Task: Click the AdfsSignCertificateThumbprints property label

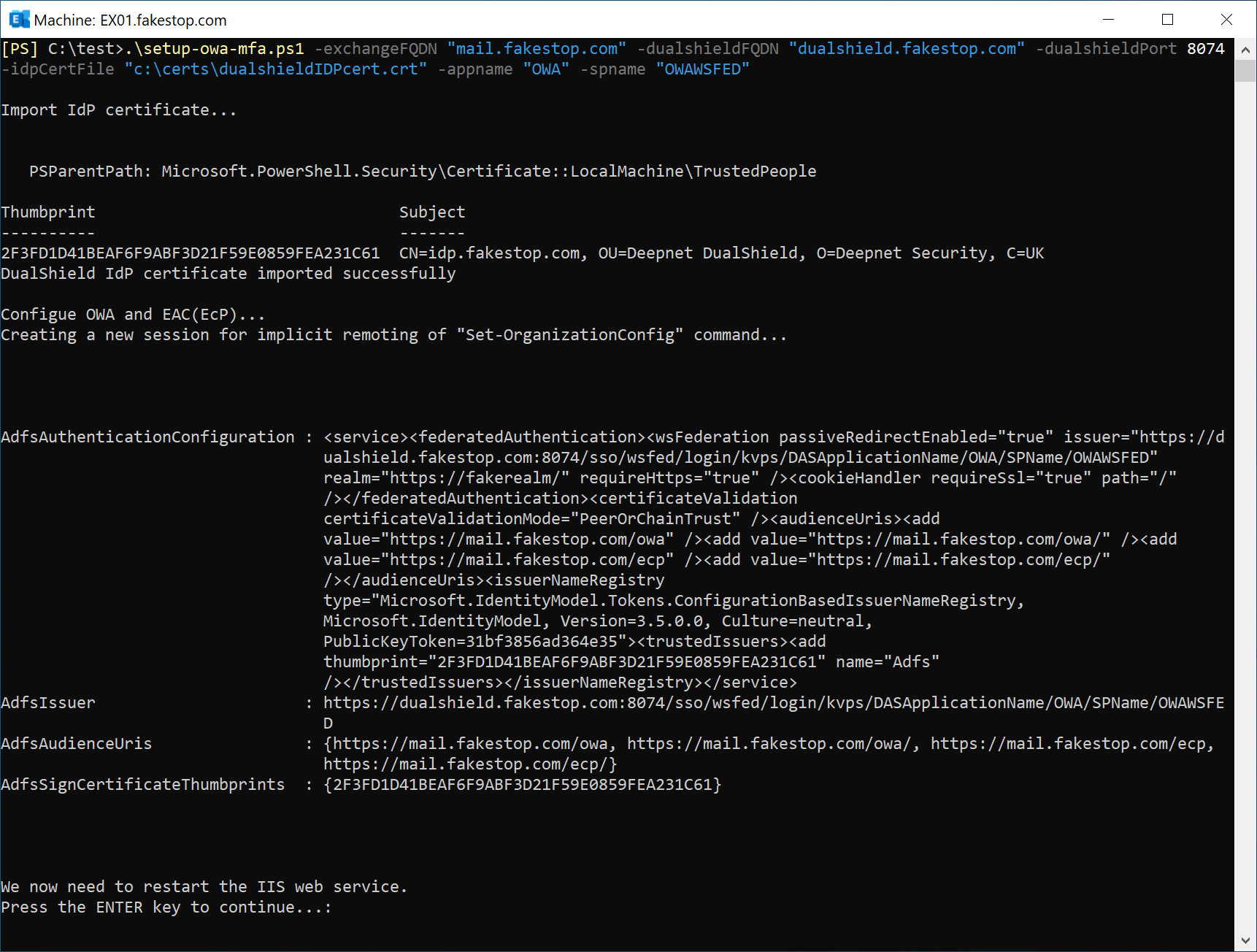Action: pyautogui.click(x=143, y=785)
